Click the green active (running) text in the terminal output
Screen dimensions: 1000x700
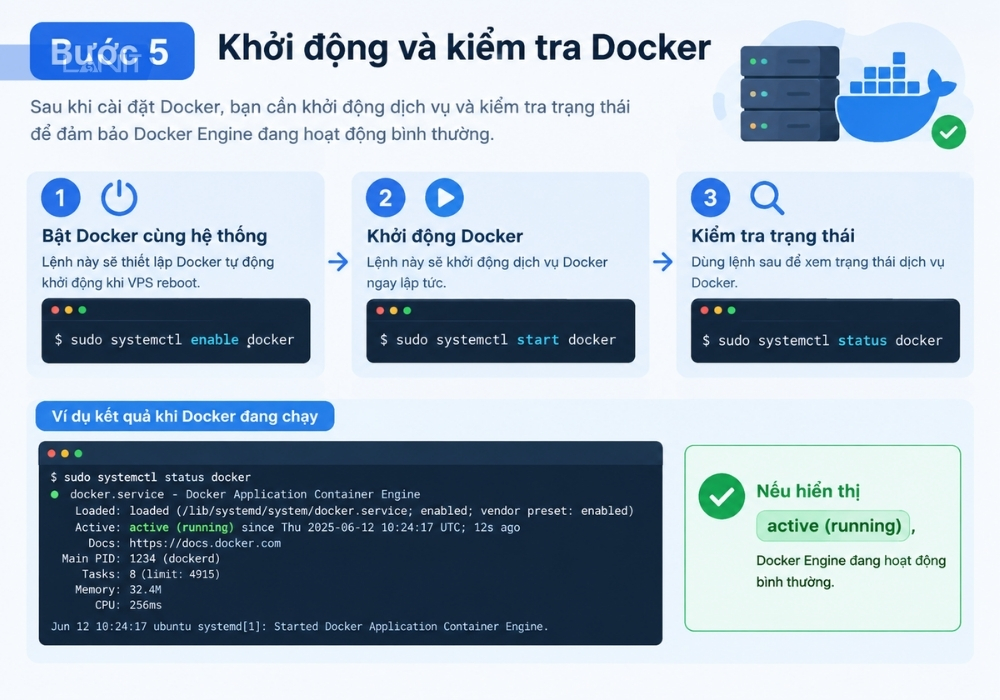pyautogui.click(x=181, y=527)
